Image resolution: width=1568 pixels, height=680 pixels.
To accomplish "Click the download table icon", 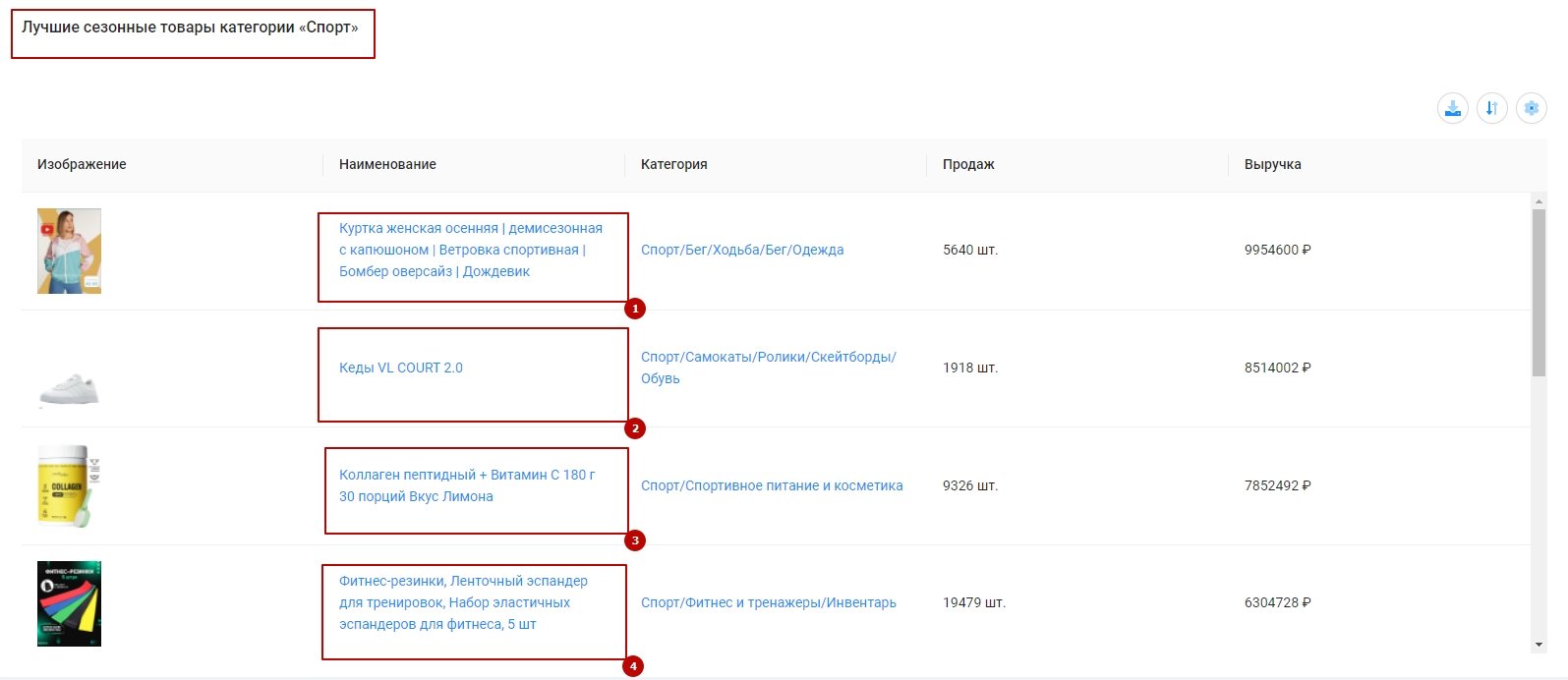I will (1452, 108).
